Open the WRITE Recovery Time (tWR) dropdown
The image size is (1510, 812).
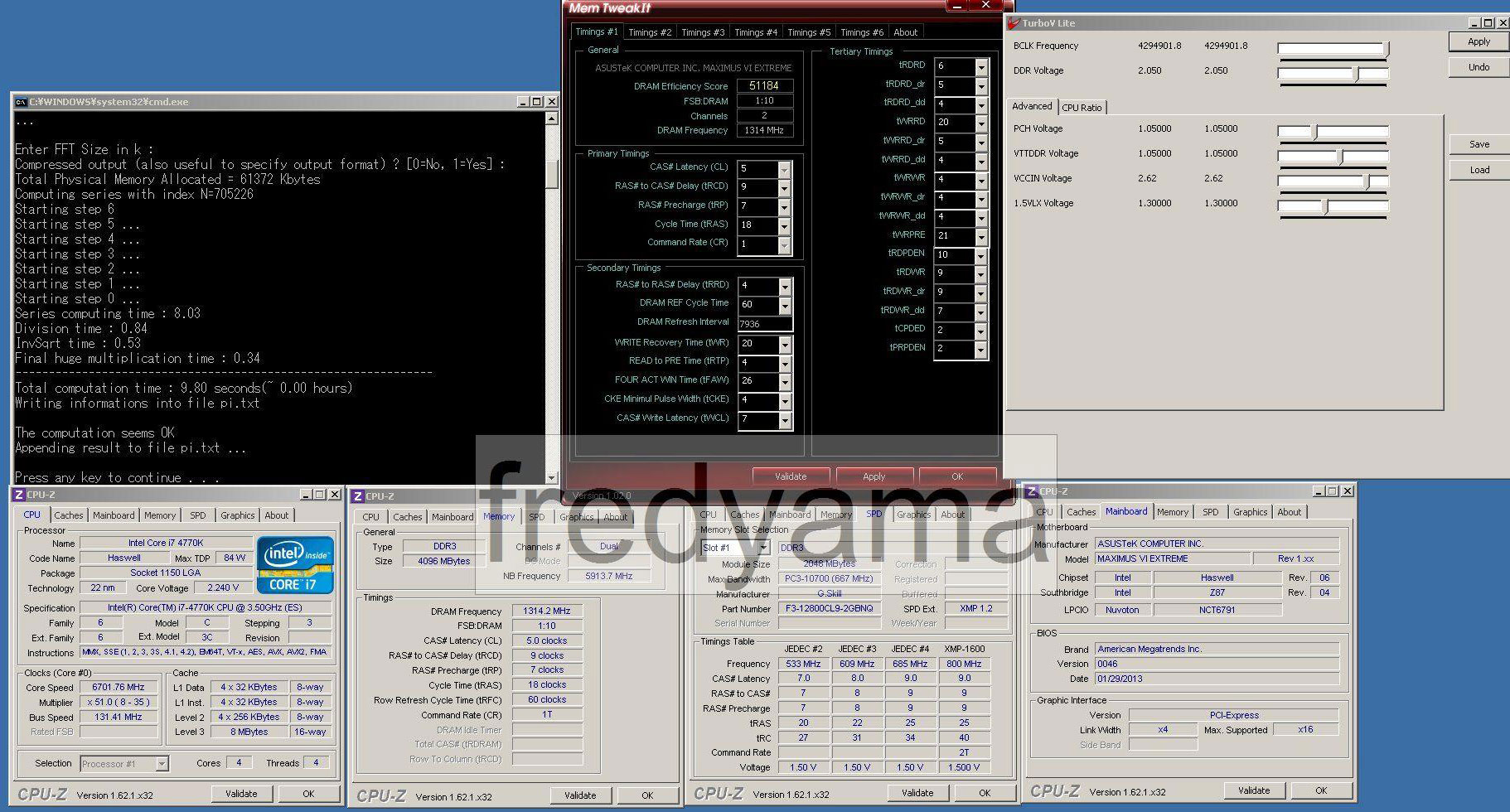pyautogui.click(x=784, y=344)
